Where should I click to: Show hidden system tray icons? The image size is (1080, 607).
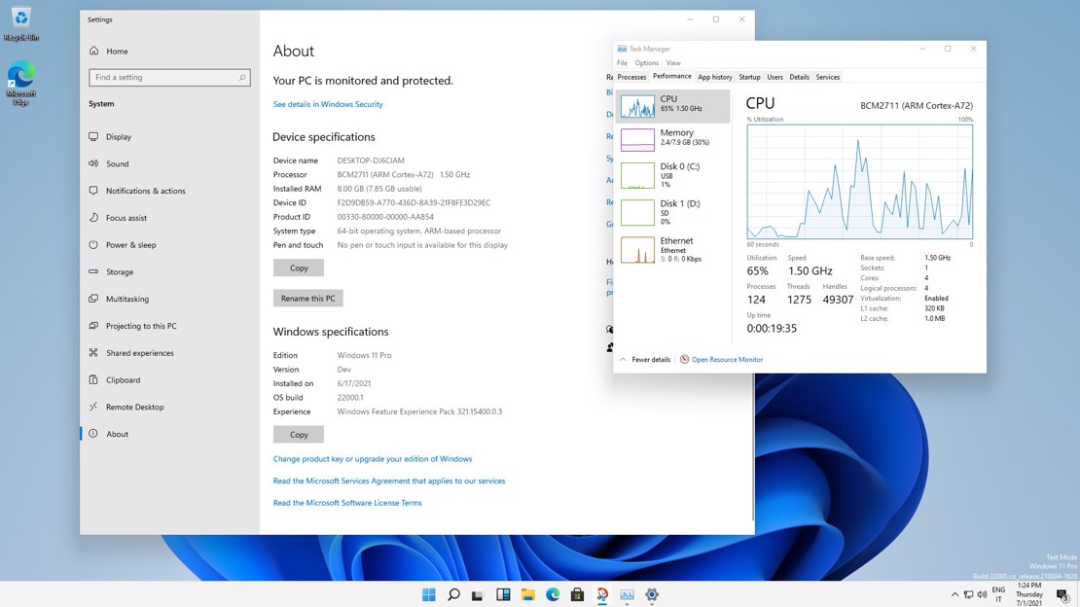coord(954,595)
